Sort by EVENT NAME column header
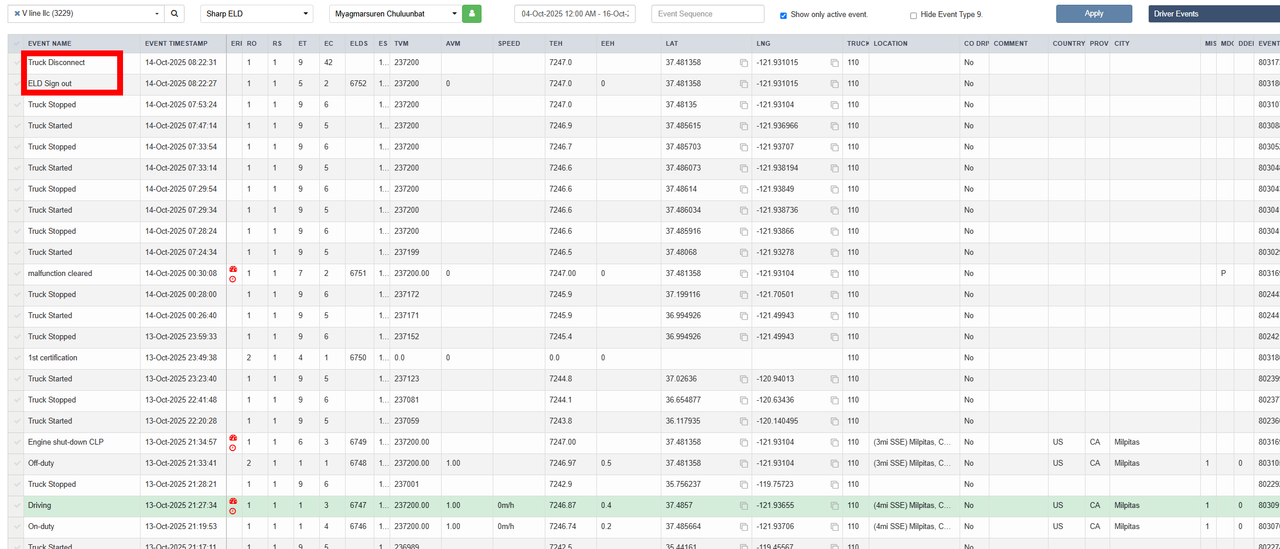The height and width of the screenshot is (549, 1280). click(50, 44)
